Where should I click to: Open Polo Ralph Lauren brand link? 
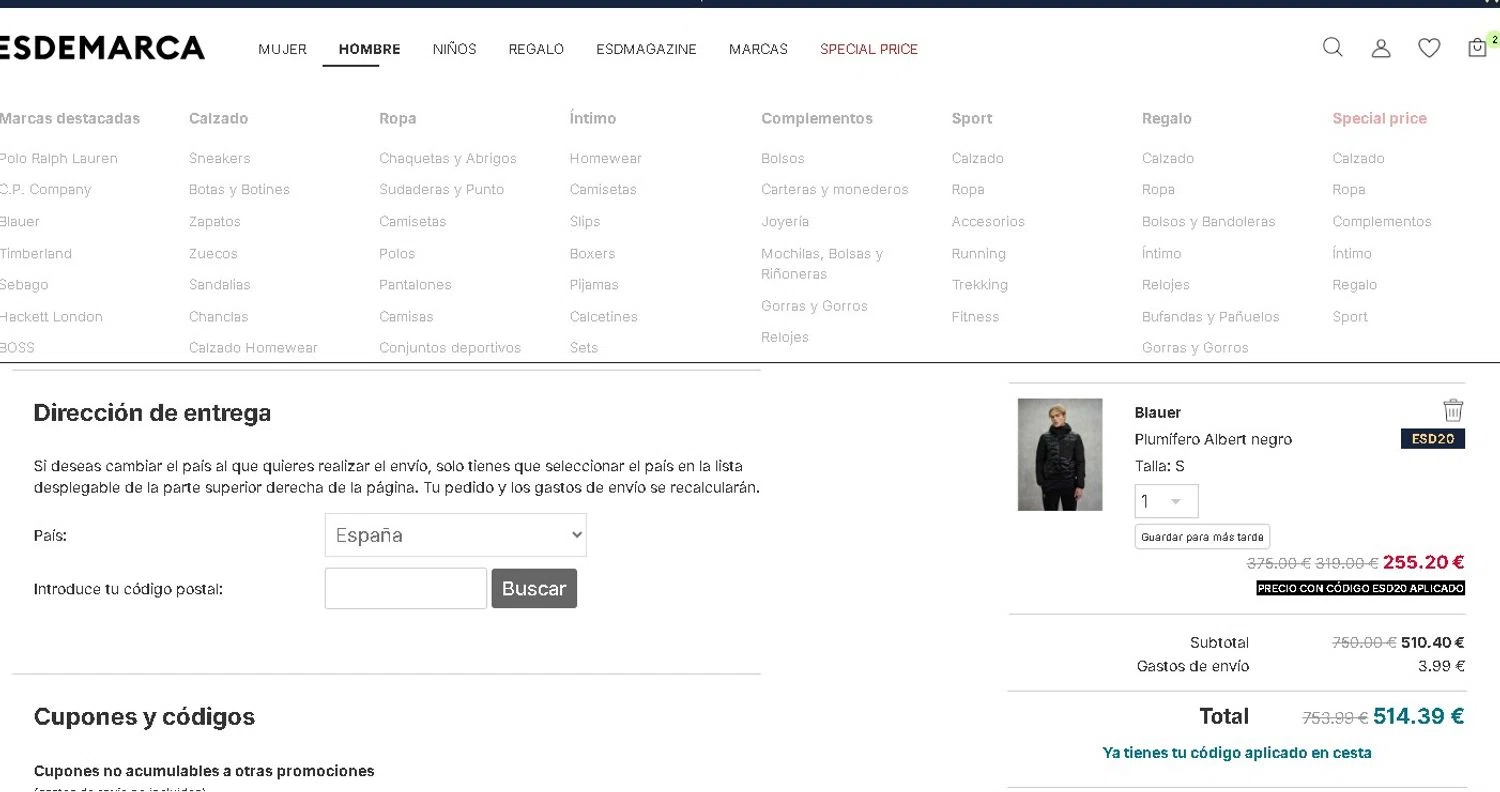pos(59,158)
